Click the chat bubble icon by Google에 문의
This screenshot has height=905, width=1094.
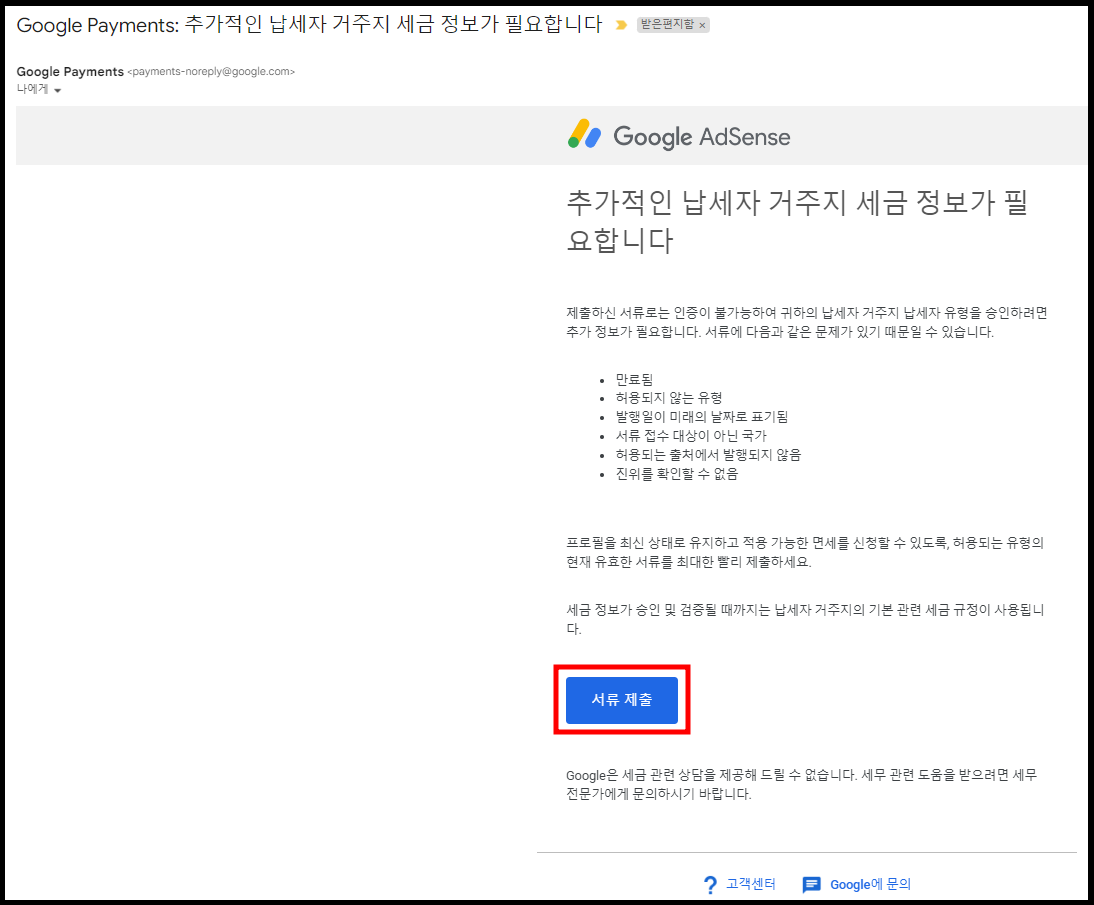(811, 885)
